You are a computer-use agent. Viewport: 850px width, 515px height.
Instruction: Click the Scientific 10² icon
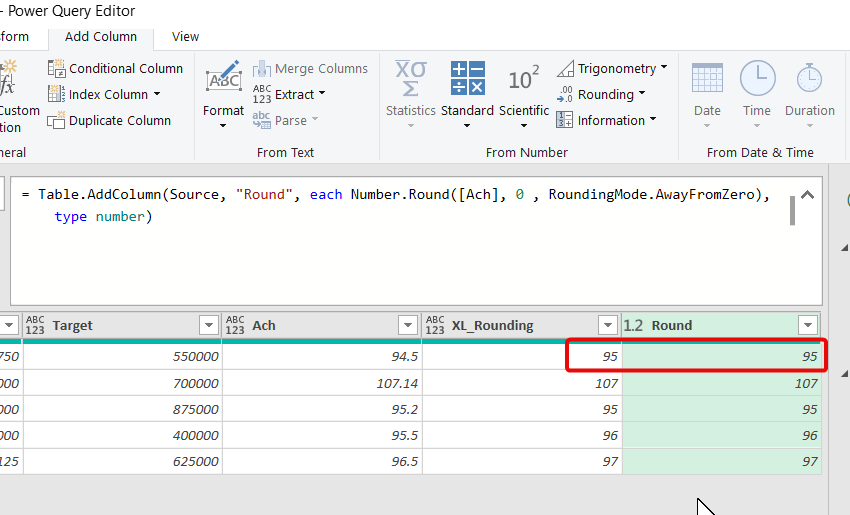(x=524, y=79)
